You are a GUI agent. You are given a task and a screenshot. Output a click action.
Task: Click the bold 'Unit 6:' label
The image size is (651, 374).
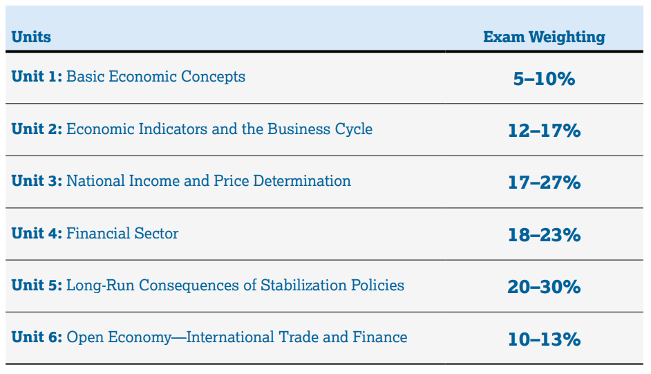37,337
